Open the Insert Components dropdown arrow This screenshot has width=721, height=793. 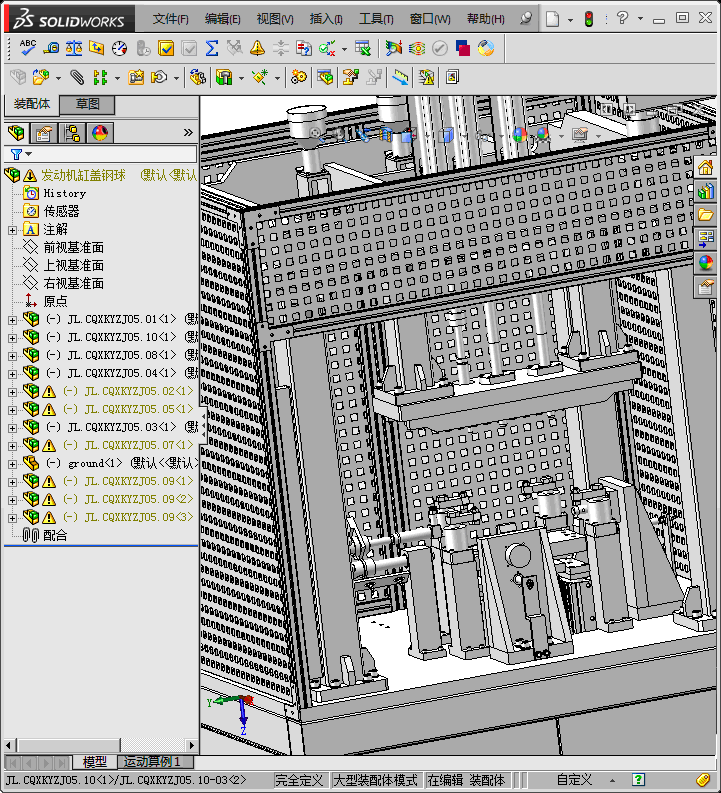click(58, 78)
